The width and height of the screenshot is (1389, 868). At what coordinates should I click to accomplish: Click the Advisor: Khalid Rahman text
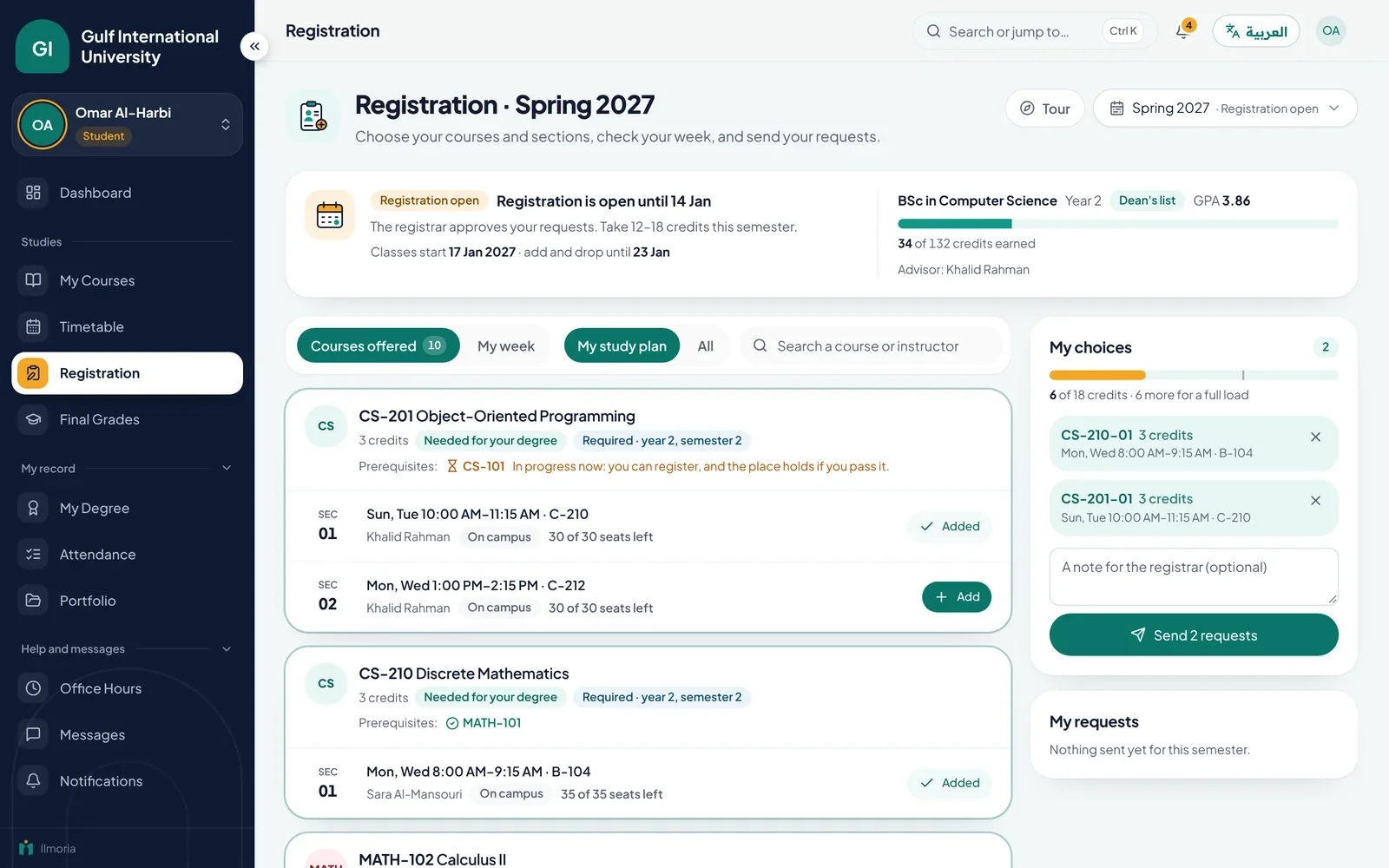pyautogui.click(x=964, y=270)
